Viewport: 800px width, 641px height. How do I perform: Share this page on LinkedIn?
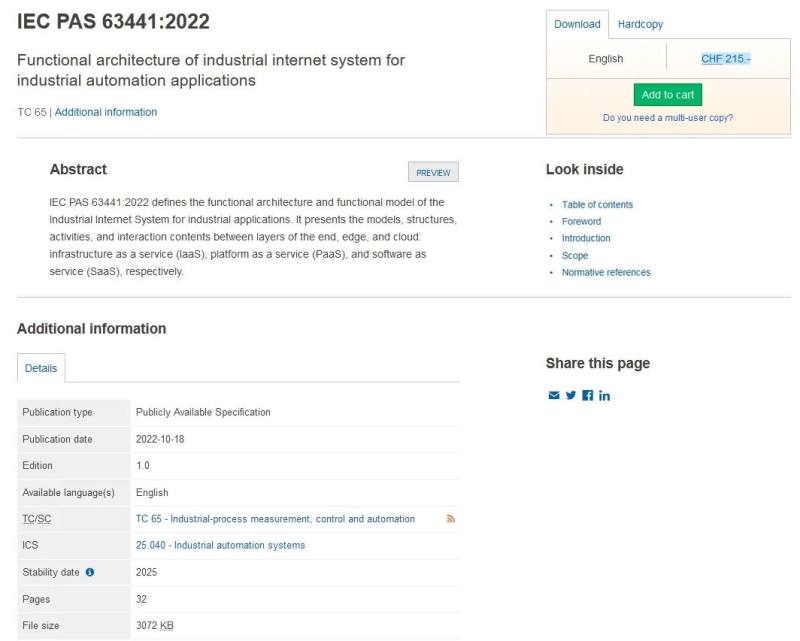604,395
